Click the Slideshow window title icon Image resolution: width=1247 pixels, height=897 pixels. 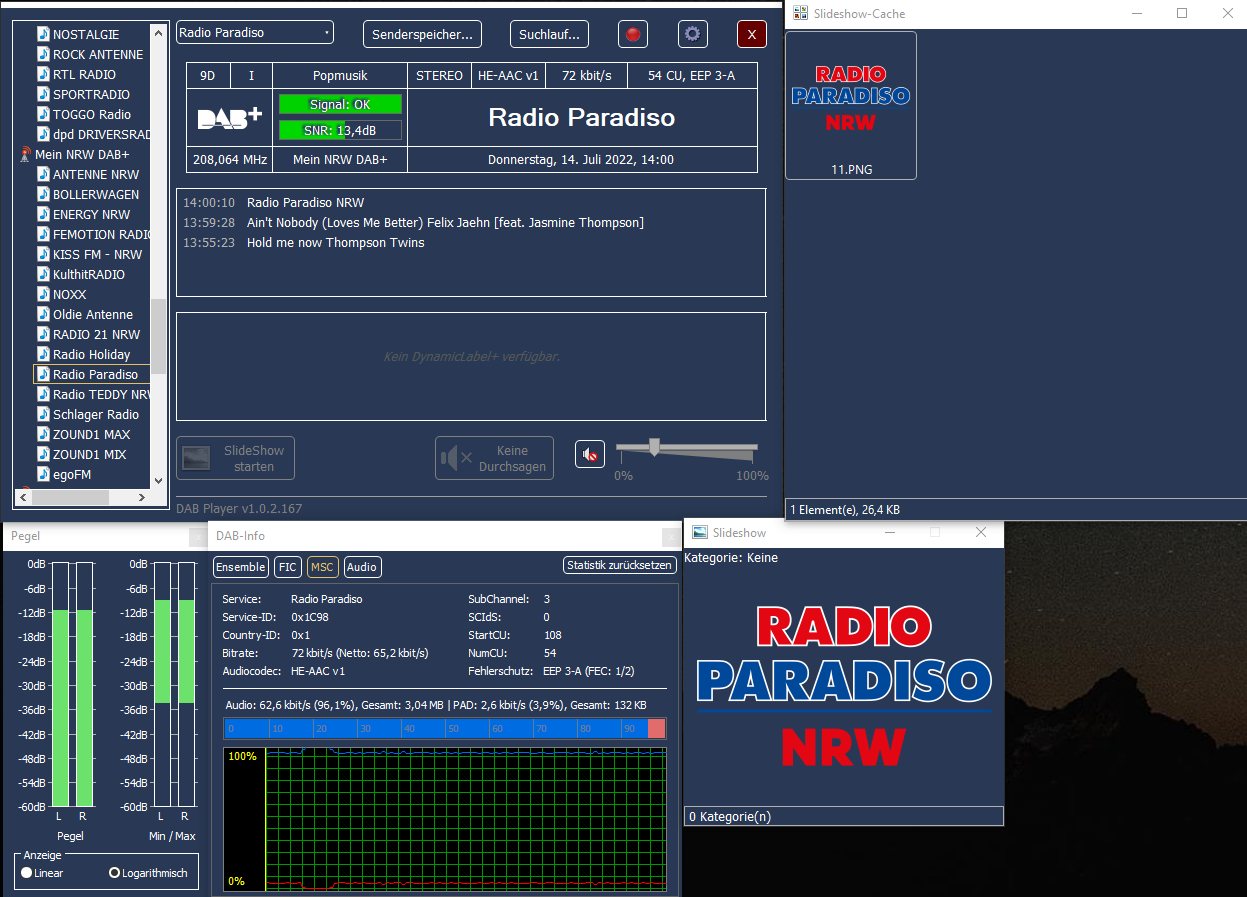tap(700, 533)
